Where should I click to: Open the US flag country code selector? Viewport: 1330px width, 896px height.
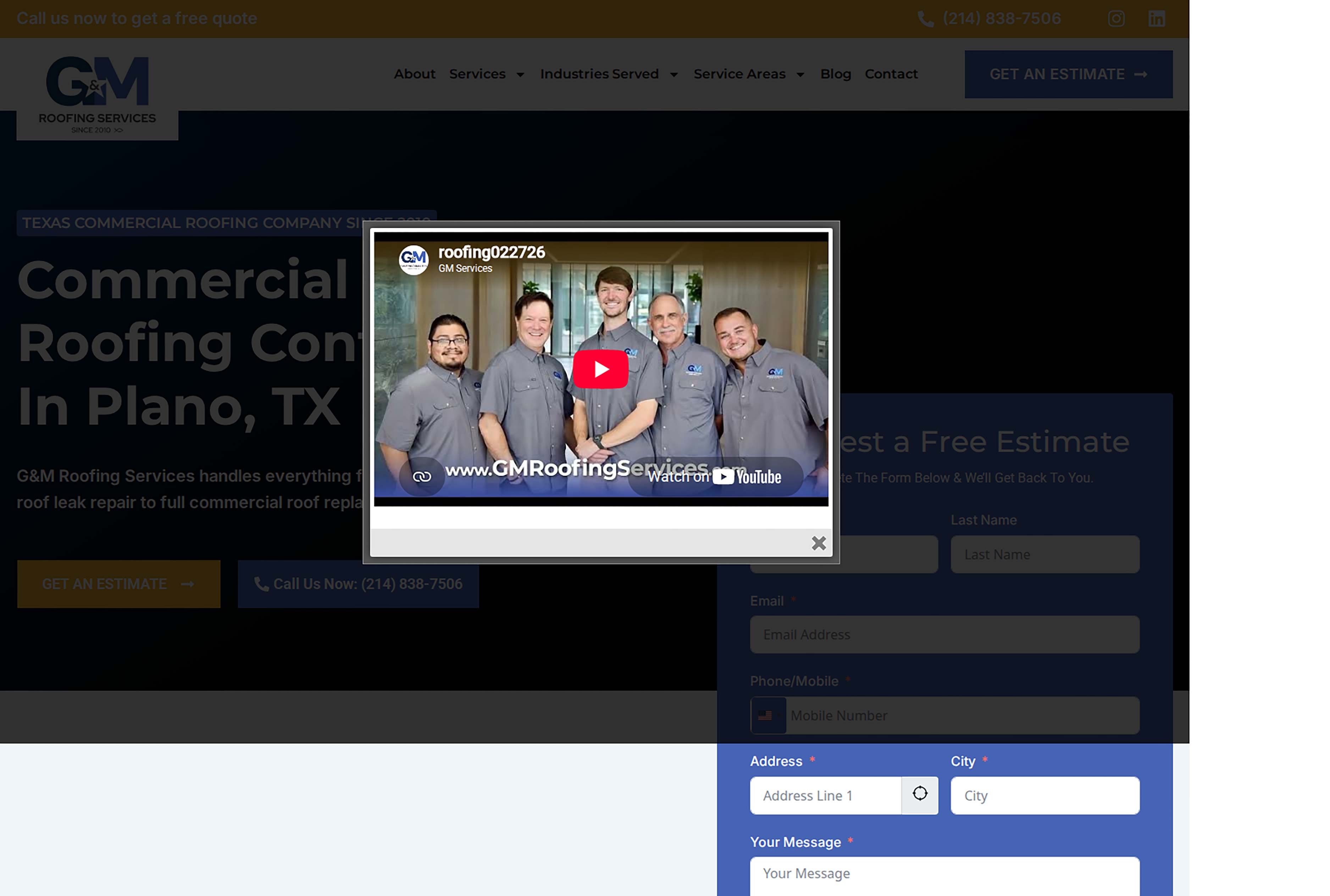click(768, 715)
